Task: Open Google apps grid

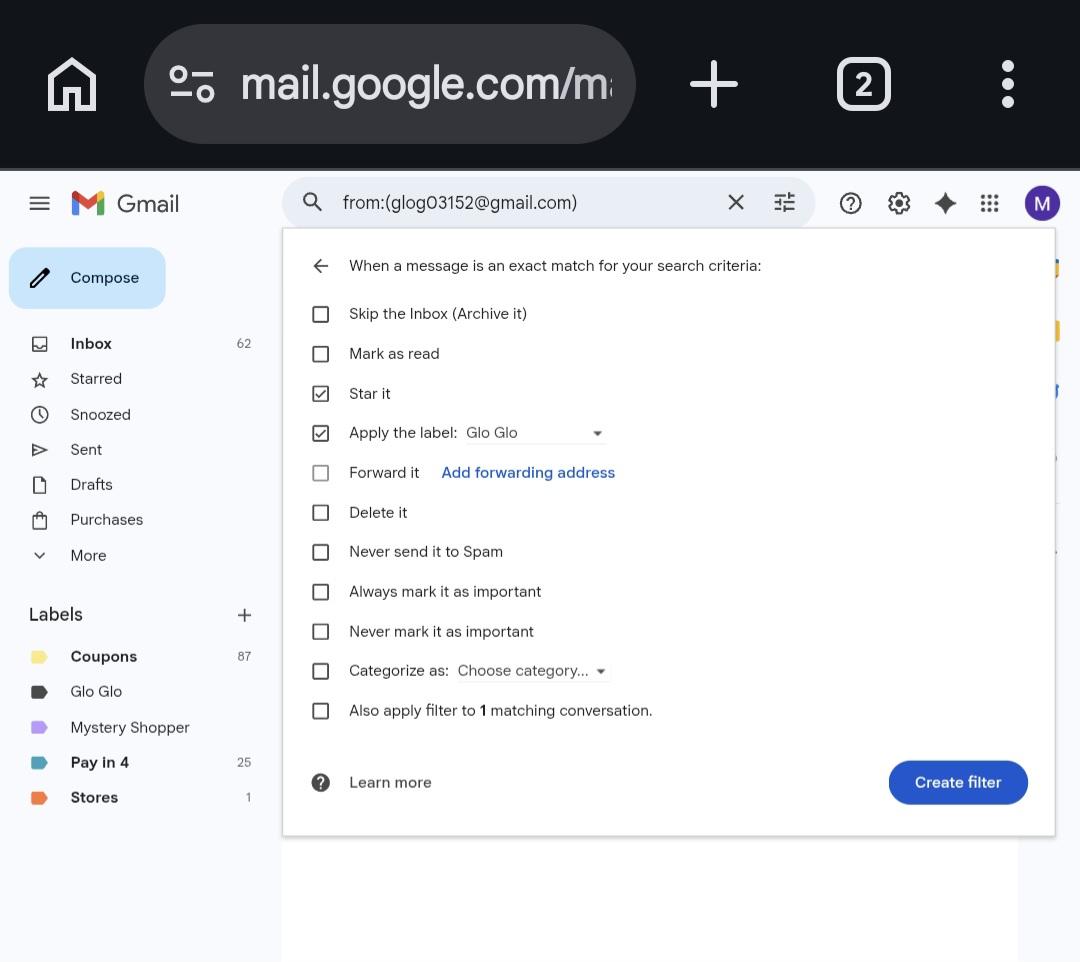Action: coord(989,203)
